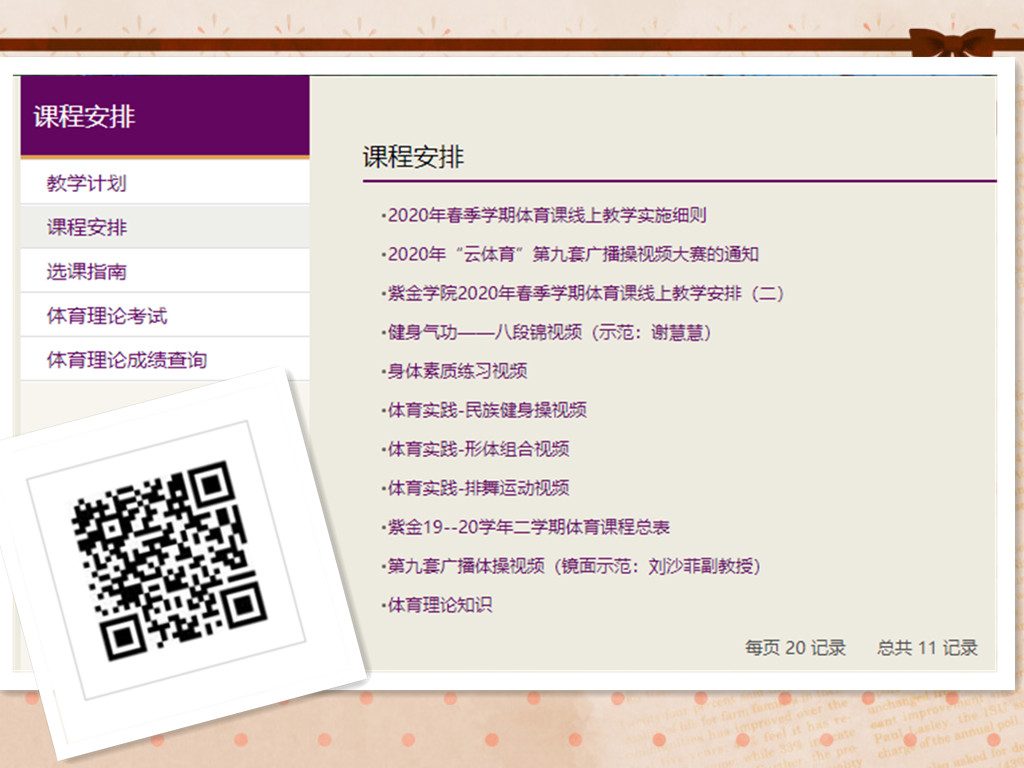Open 体育实践-形体组合视频 link
The image size is (1024, 768).
click(478, 449)
